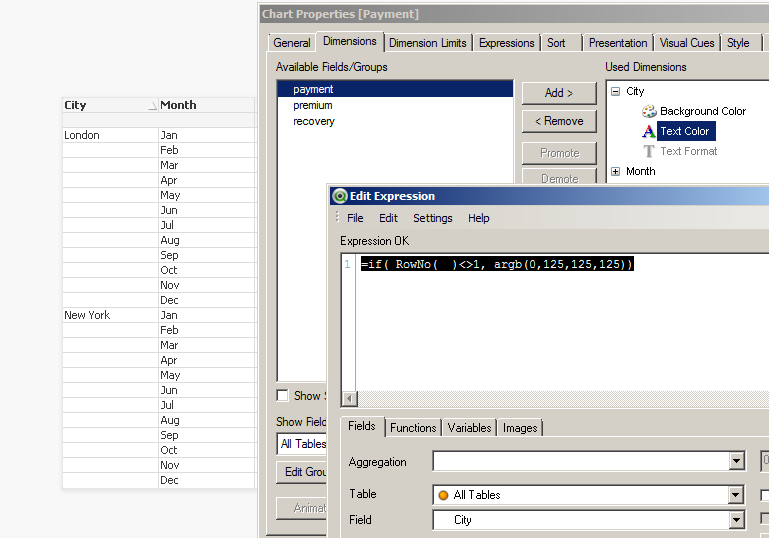Expand the Month dimension node

click(x=615, y=171)
